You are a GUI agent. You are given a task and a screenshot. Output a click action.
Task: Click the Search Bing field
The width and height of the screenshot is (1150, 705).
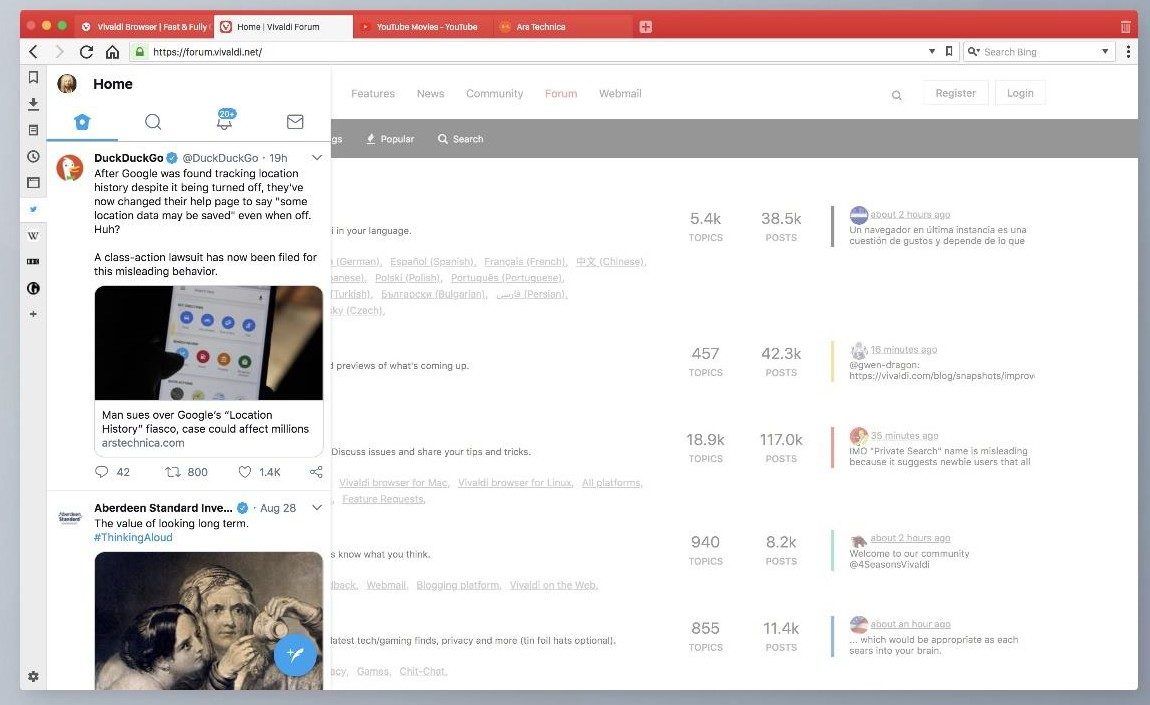[x=1040, y=51]
